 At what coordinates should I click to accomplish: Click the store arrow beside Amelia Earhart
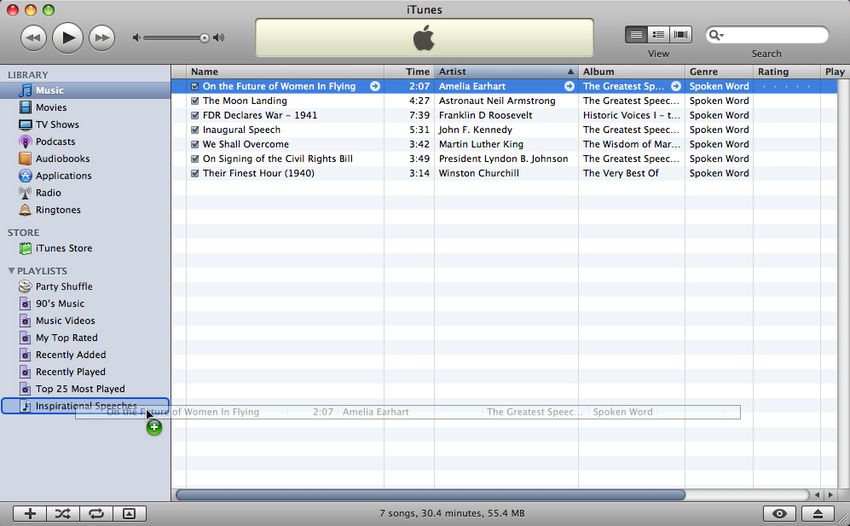[569, 86]
